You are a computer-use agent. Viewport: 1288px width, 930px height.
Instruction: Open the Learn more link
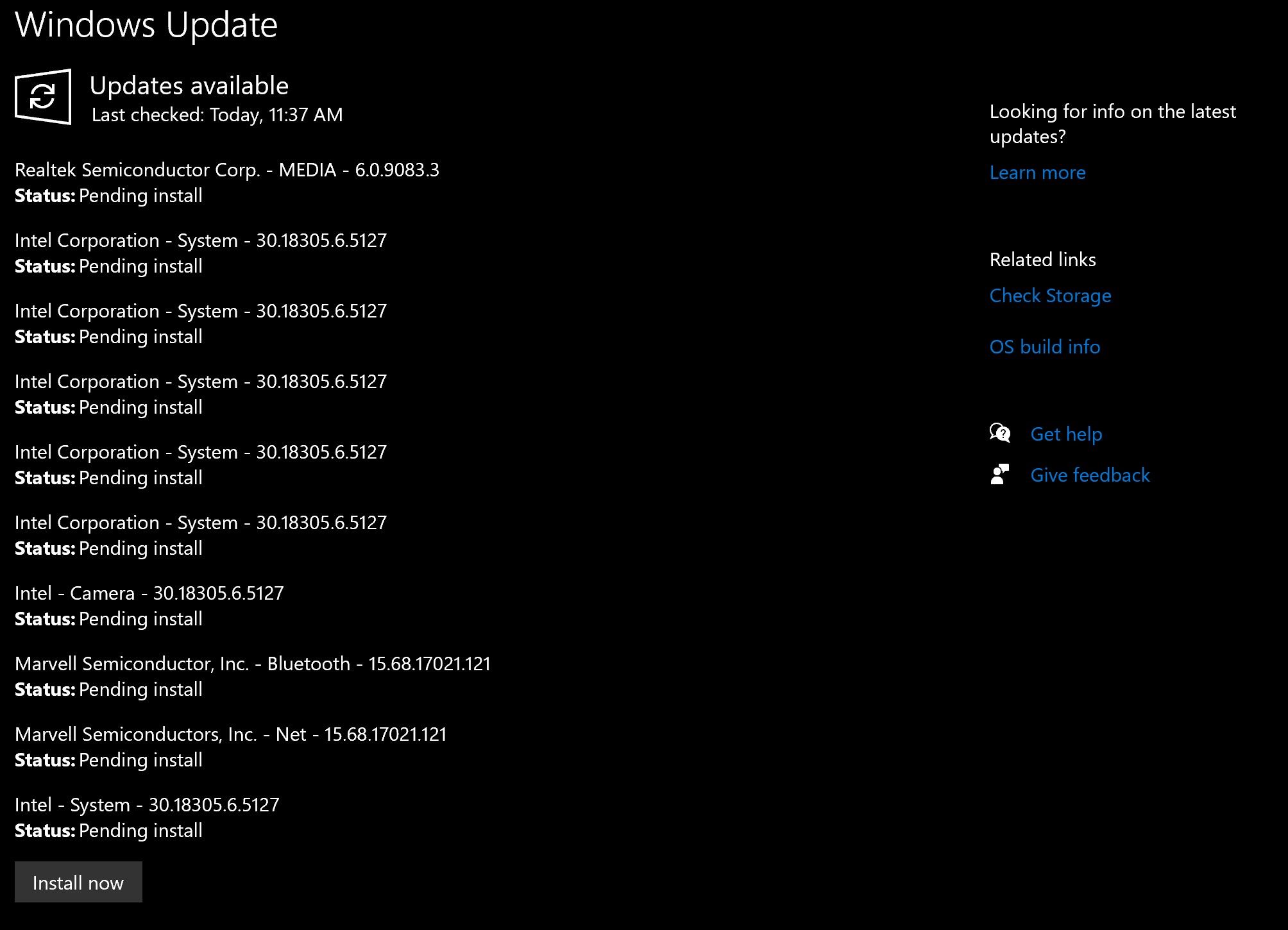(1037, 172)
